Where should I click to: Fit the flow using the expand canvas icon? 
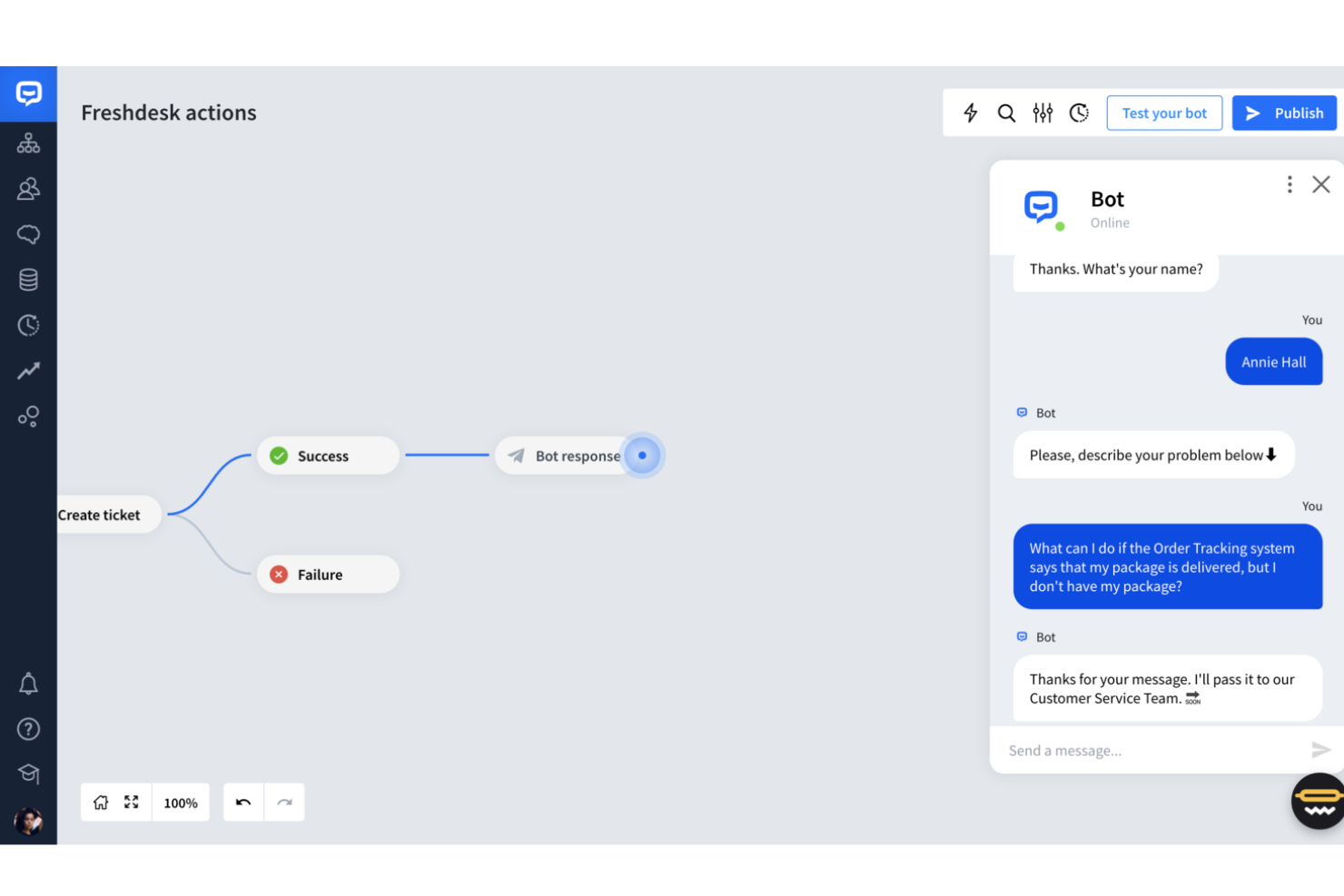[x=131, y=802]
